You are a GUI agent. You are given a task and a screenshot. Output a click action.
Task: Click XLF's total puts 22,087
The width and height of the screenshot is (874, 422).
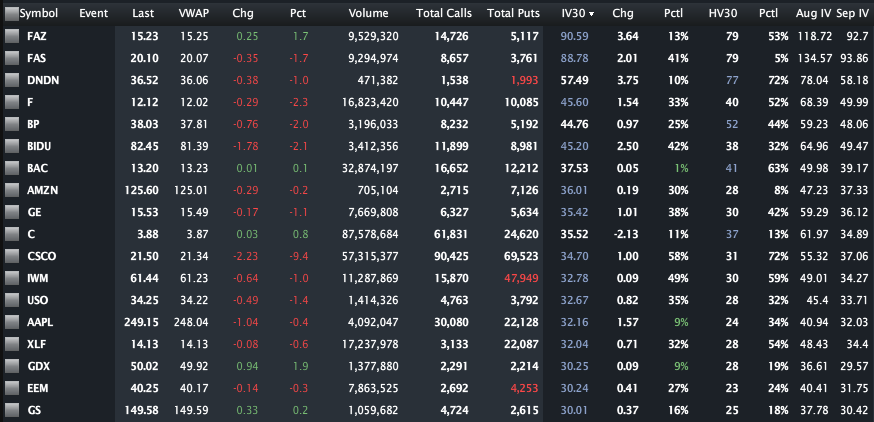point(521,345)
